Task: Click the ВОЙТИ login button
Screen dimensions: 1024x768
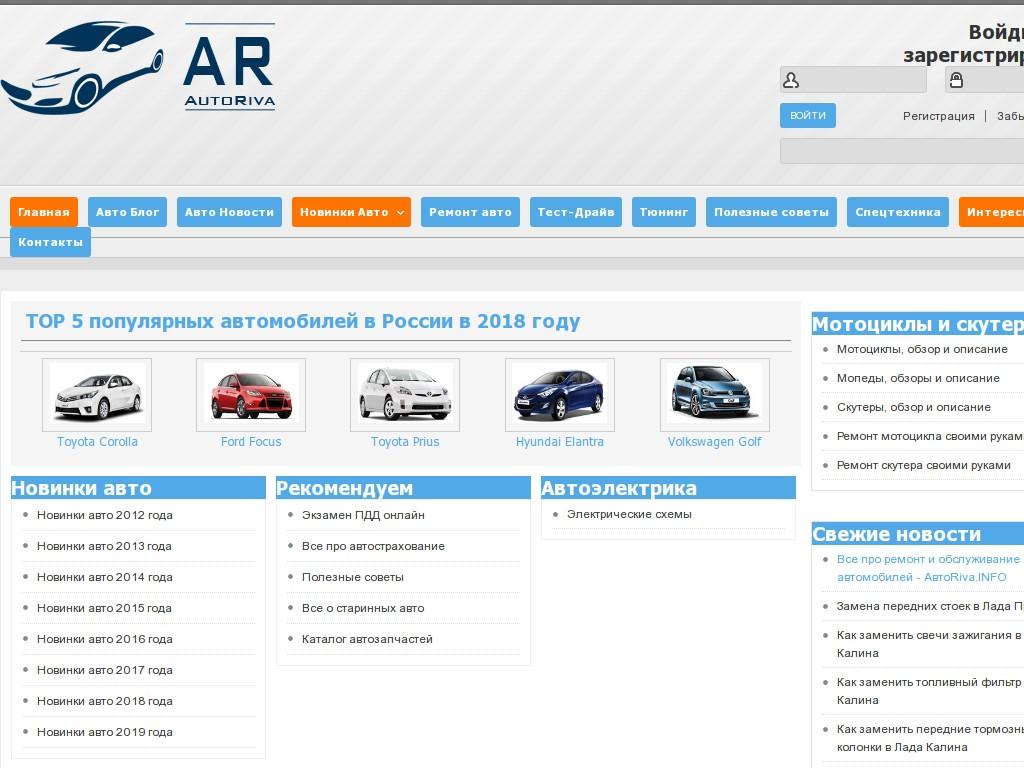Action: pos(808,116)
